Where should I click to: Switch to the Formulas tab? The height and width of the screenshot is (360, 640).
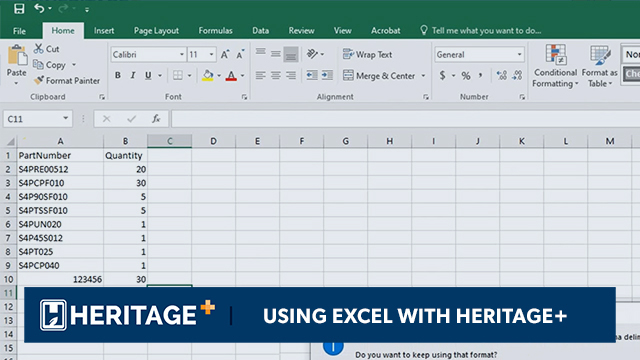coord(216,31)
